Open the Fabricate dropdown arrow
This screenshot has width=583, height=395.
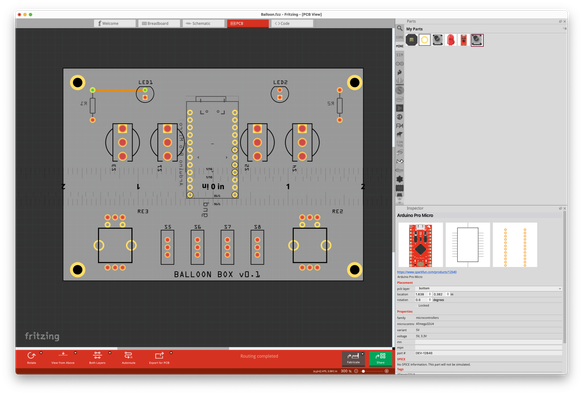(x=362, y=353)
